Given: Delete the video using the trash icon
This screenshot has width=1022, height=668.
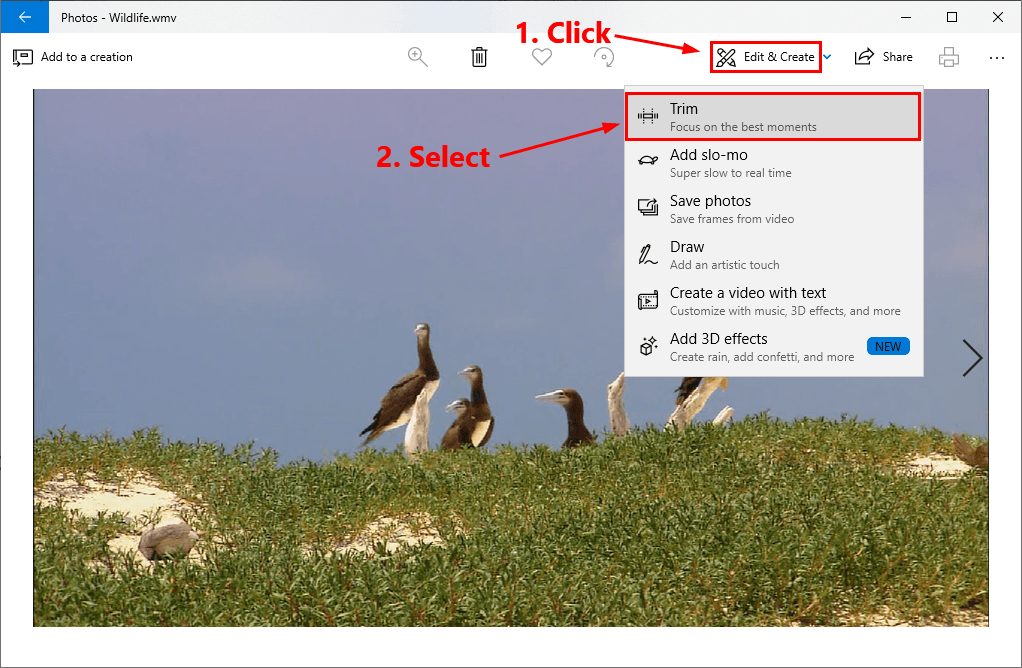Looking at the screenshot, I should pyautogui.click(x=479, y=57).
